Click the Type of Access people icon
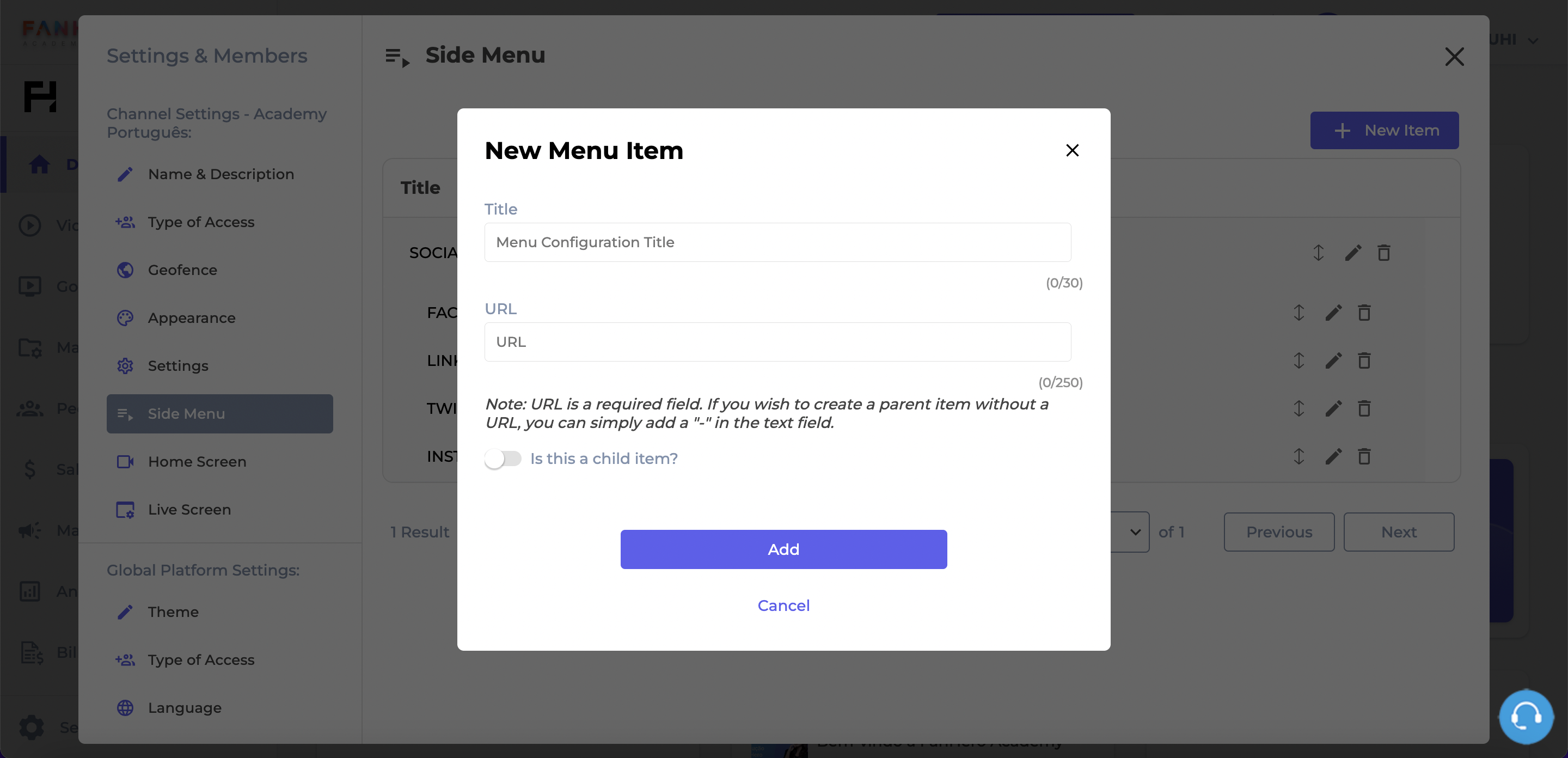 (x=125, y=221)
